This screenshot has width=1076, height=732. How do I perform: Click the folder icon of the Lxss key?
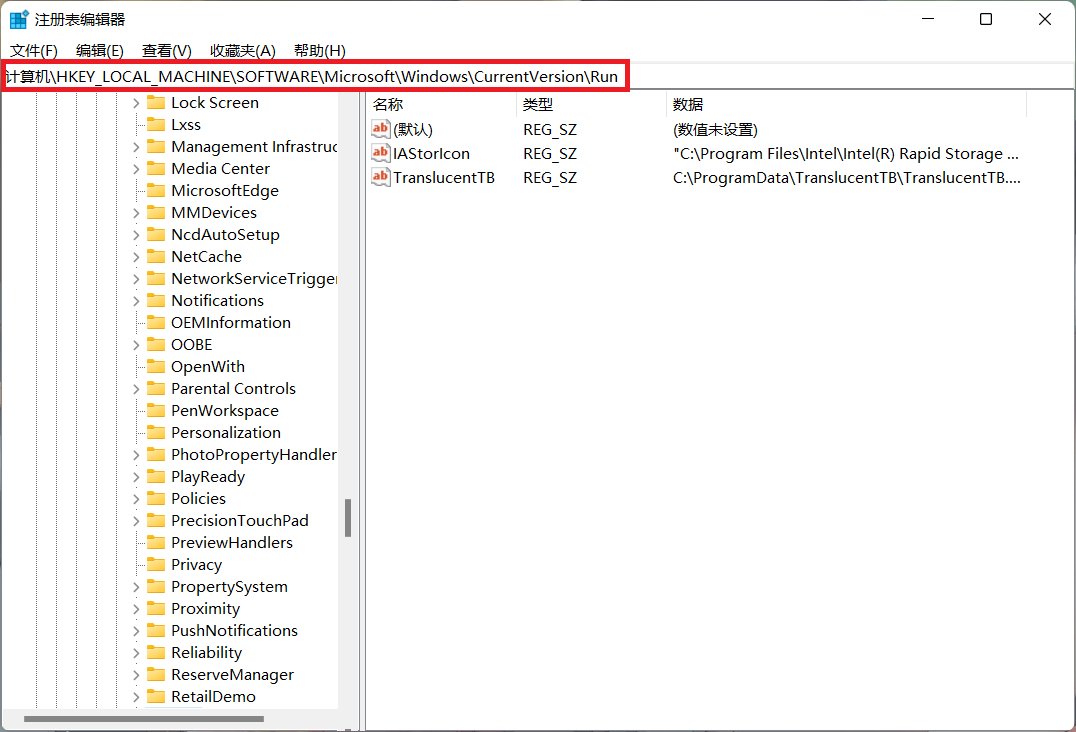coord(155,124)
